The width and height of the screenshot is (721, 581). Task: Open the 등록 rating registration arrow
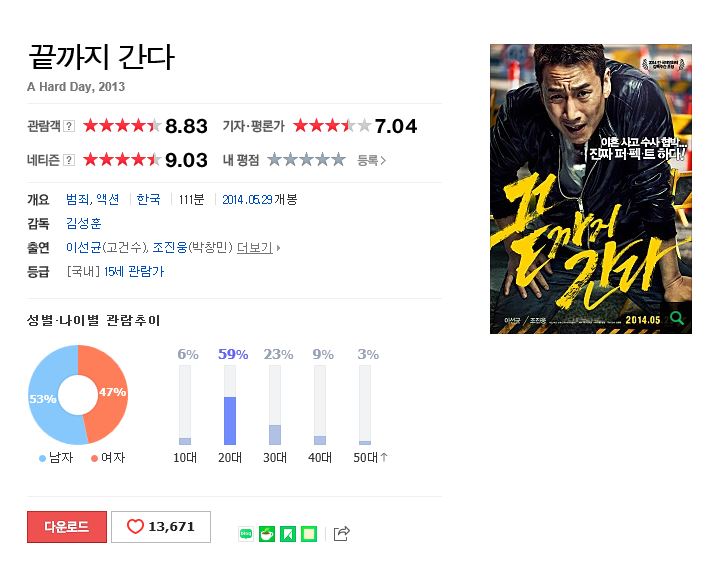pos(372,160)
